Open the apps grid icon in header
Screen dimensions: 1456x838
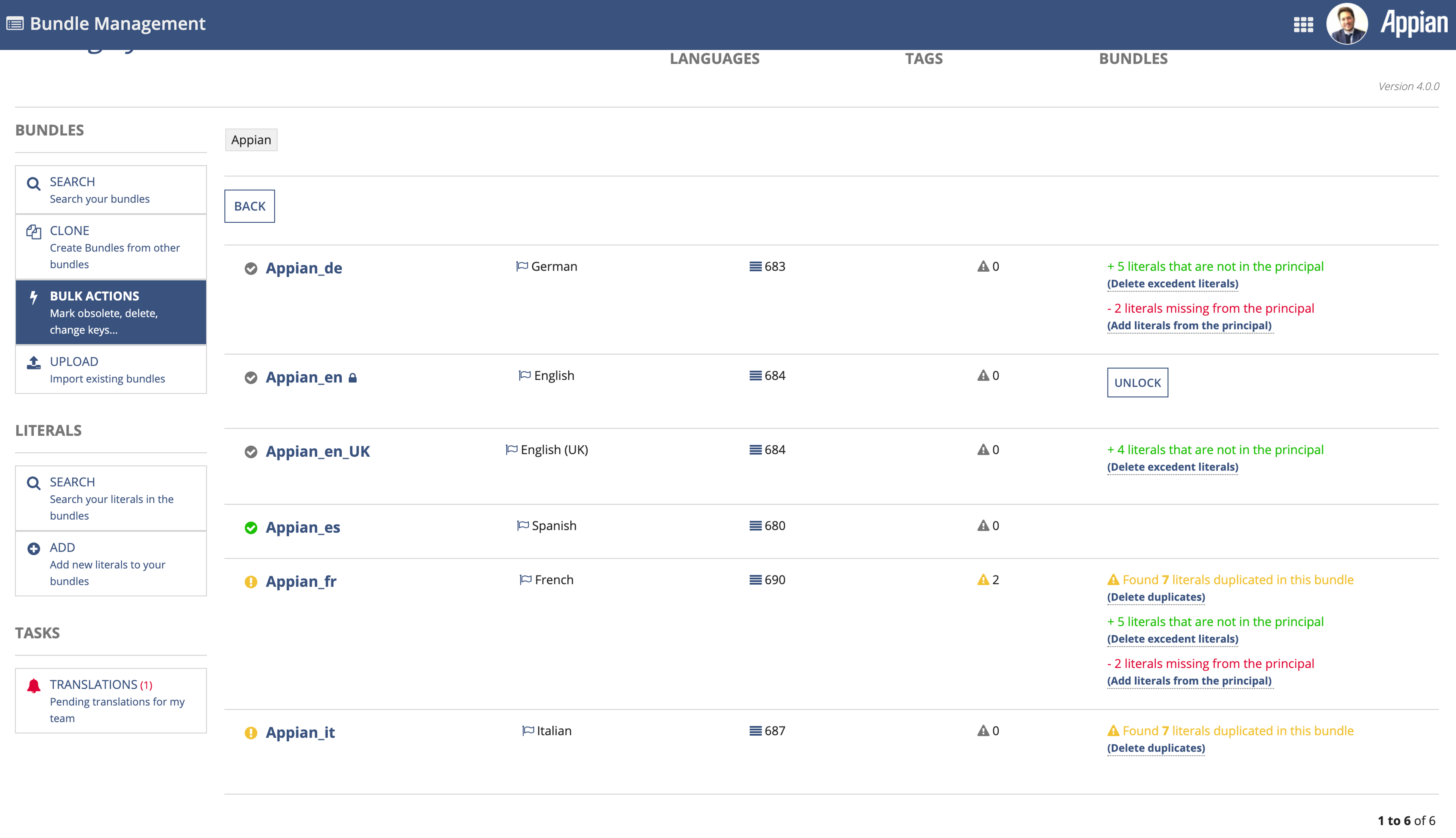pyautogui.click(x=1303, y=24)
